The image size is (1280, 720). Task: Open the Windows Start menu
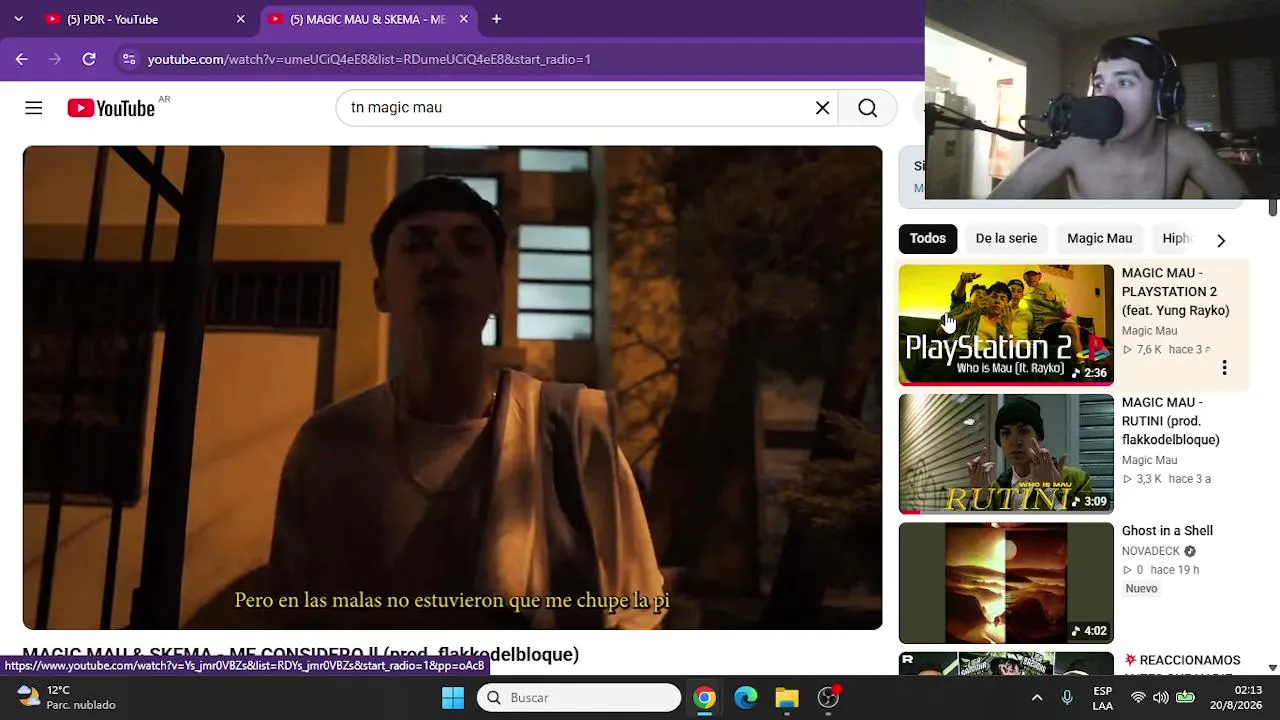[x=453, y=697]
